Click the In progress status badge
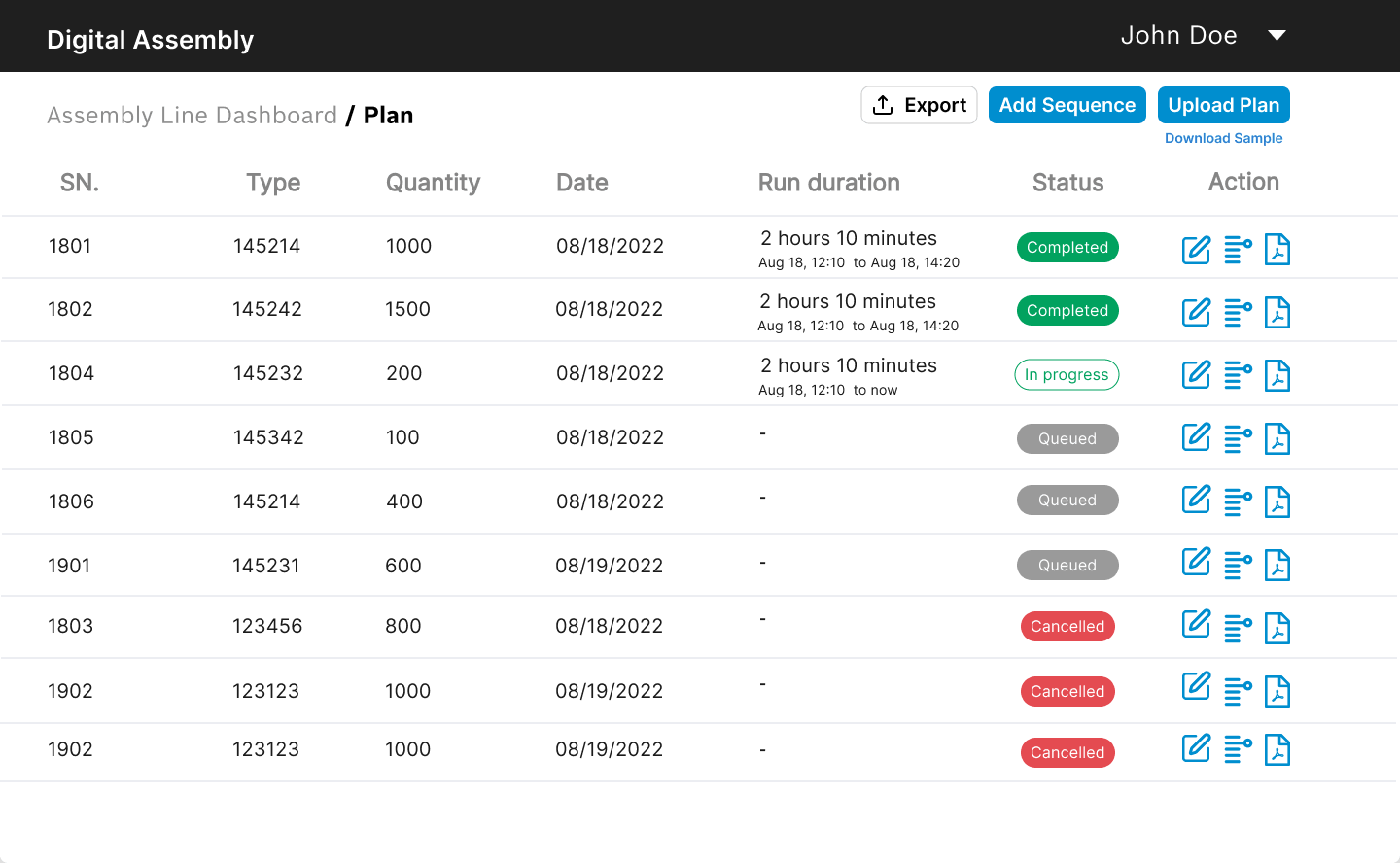Image resolution: width=1400 pixels, height=863 pixels. click(1067, 375)
